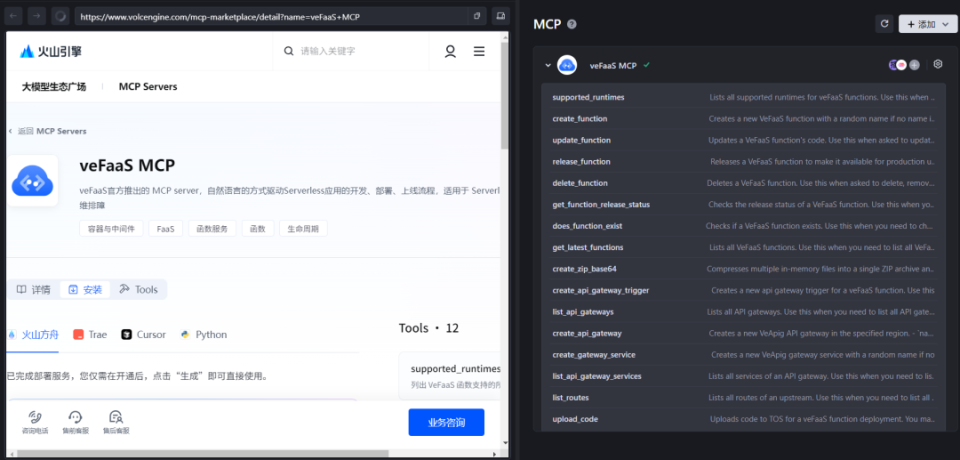This screenshot has width=960, height=460.
Task: Select the Trae install tab
Action: coord(90,334)
